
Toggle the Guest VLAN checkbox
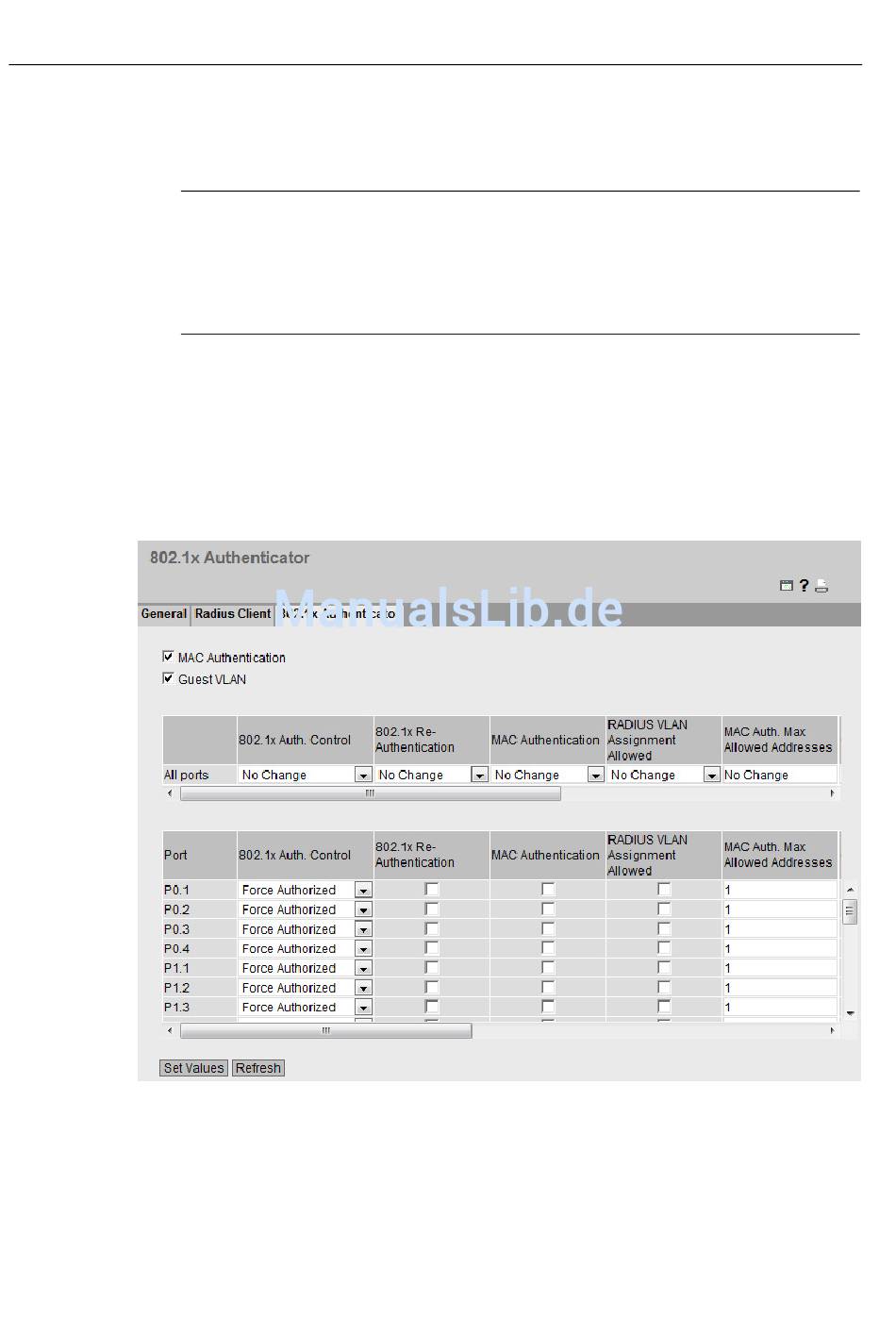pyautogui.click(x=169, y=678)
